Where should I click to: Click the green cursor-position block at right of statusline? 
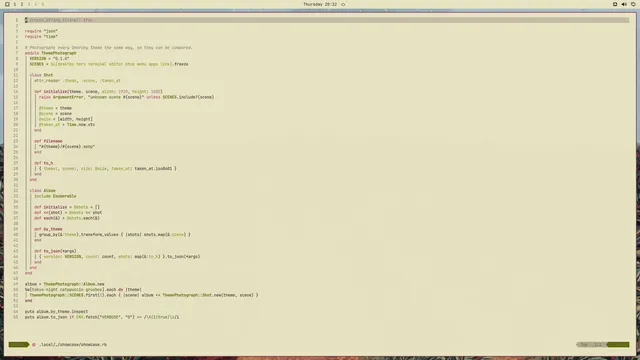618,344
